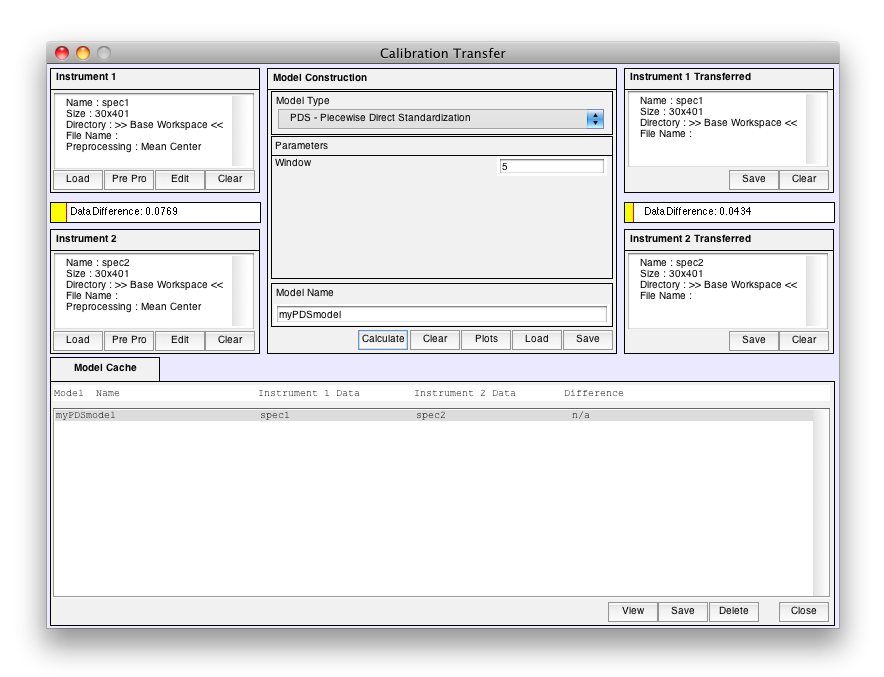
Task: Click the Calculate button
Action: (x=383, y=339)
